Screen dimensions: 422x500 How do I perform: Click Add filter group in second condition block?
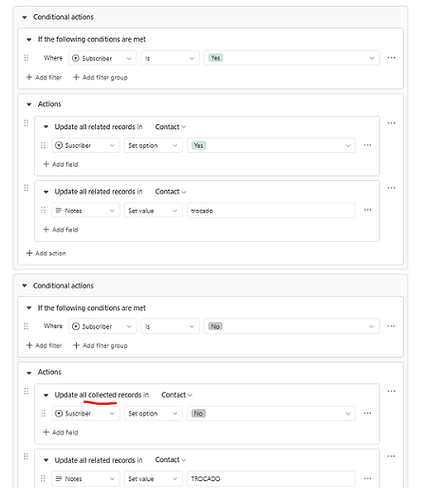click(100, 346)
